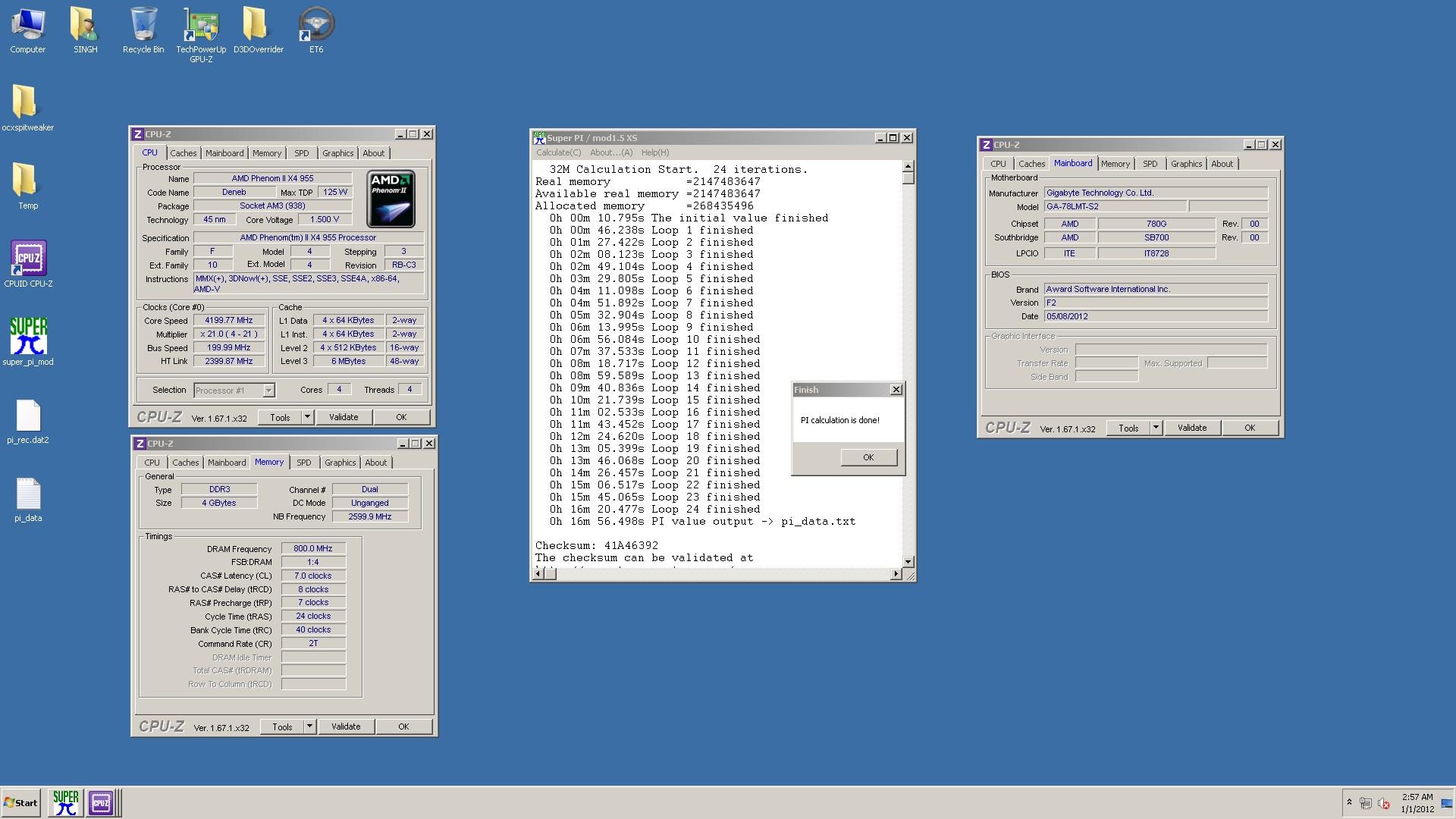Screen dimensions: 1456x819
Task: Switch to Caches tab in CPU-Z CPU window
Action: [183, 153]
